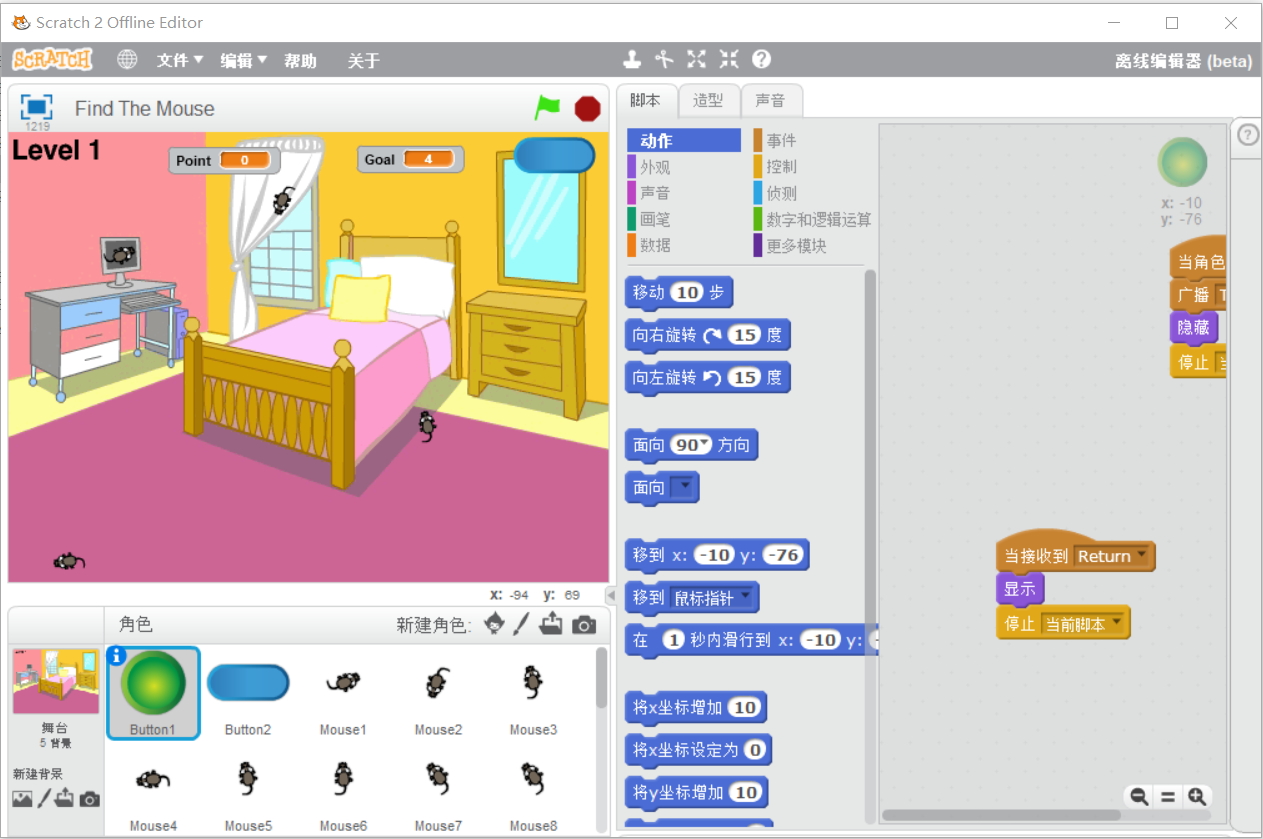Viewport: 1263px width, 839px height.
Task: Click degrees field in 向左旋转 block
Action: tap(745, 378)
